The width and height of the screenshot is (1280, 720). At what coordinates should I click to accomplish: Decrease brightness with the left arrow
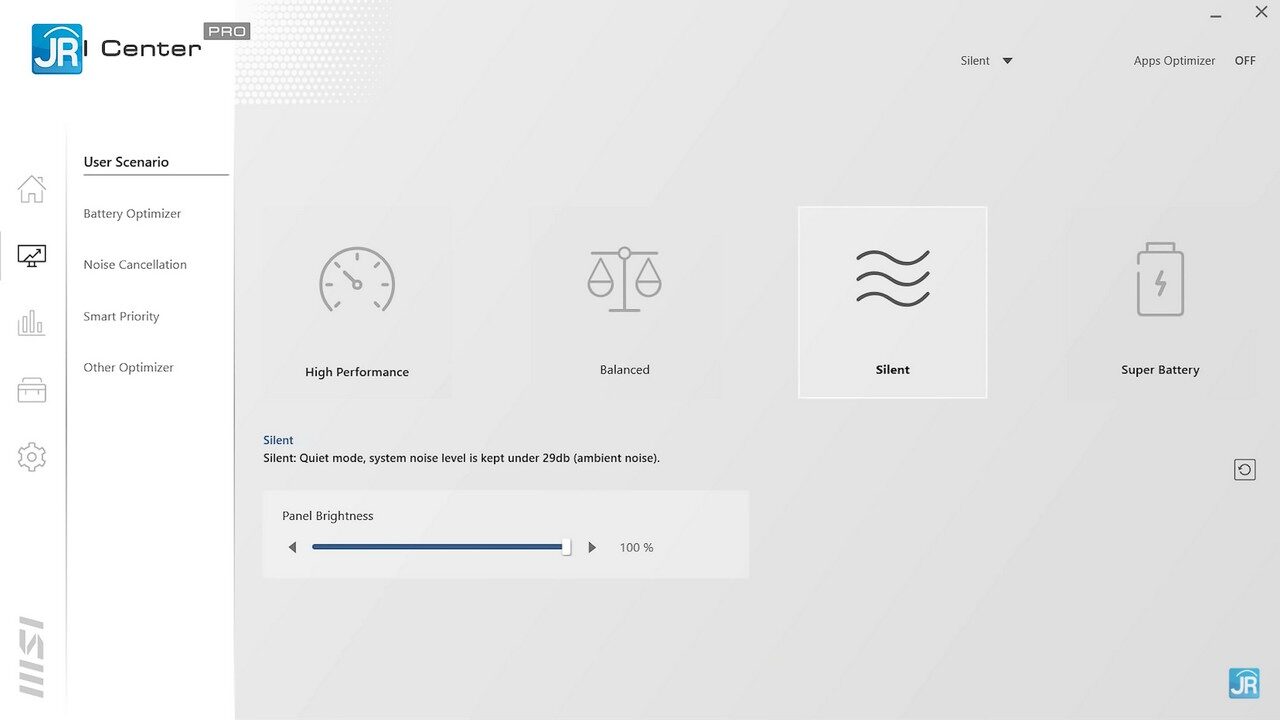pos(292,548)
